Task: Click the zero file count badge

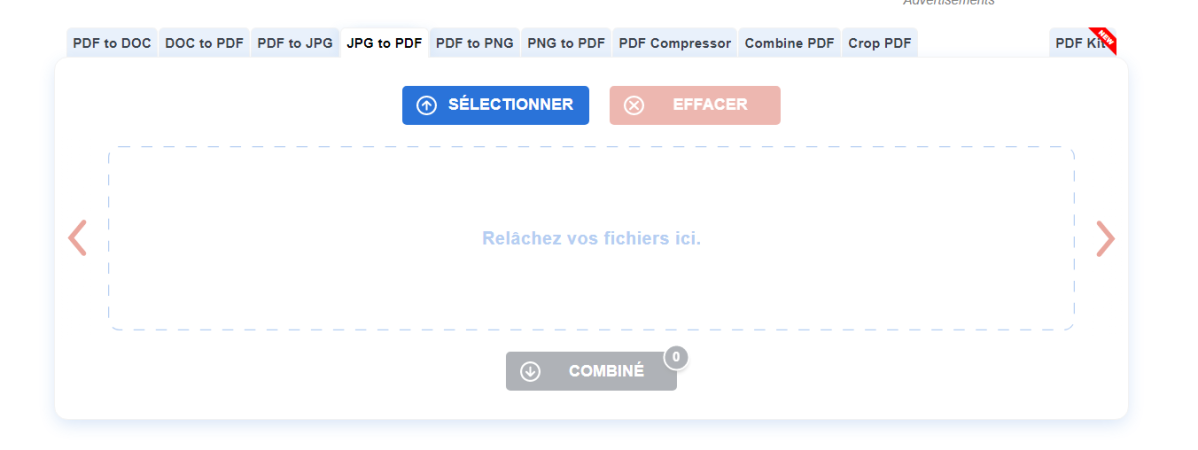Action: [x=676, y=357]
